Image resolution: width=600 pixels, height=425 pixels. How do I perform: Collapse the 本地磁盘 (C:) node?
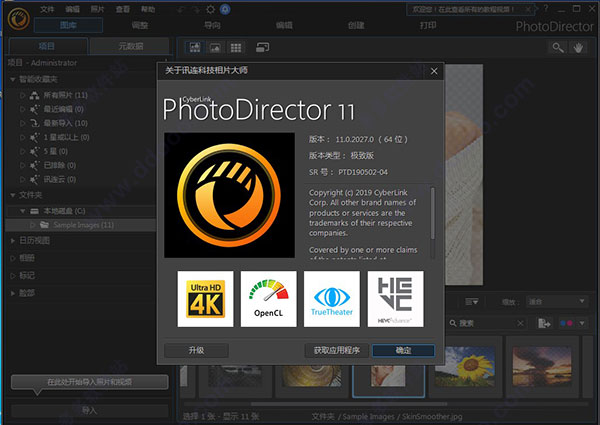(23, 211)
